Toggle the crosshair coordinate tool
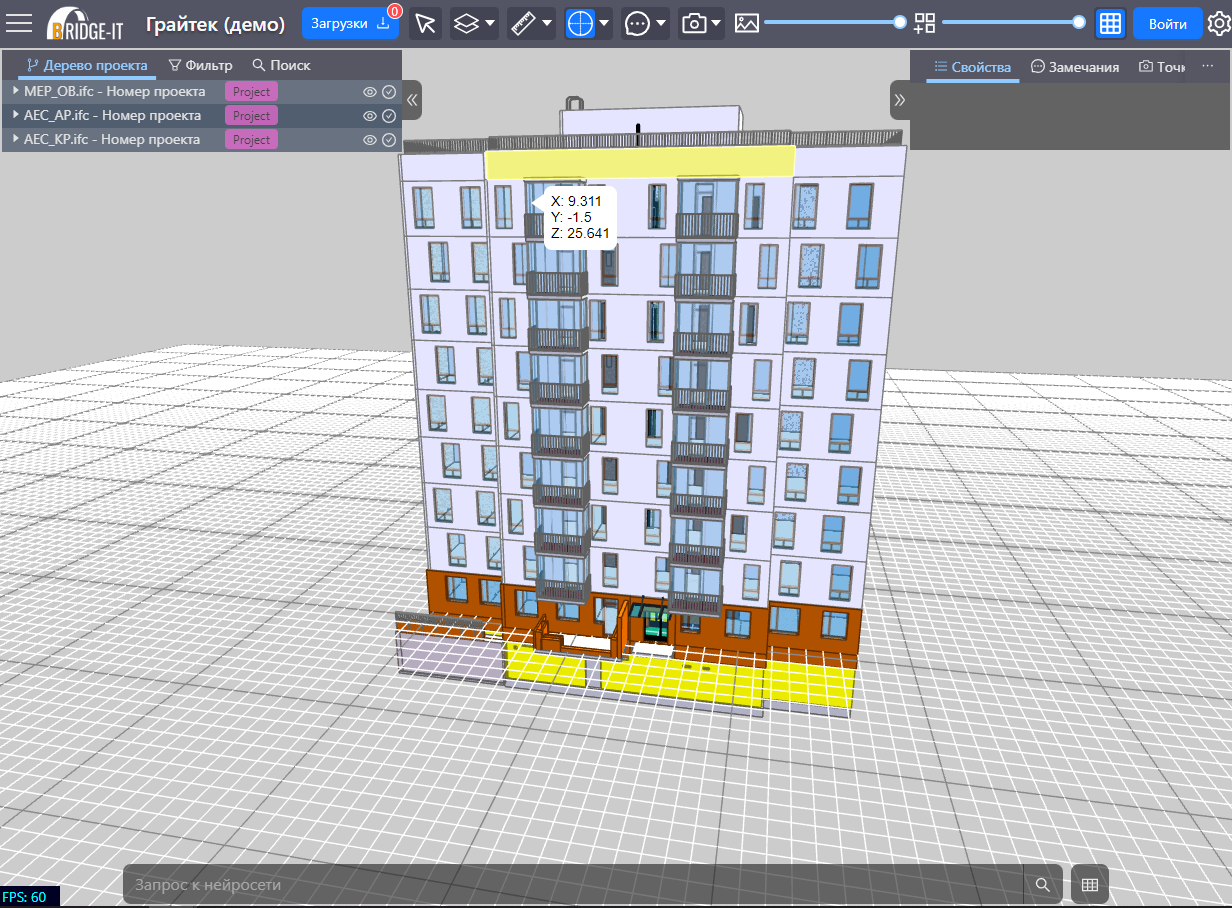Viewport: 1232px width, 908px height. coord(580,24)
